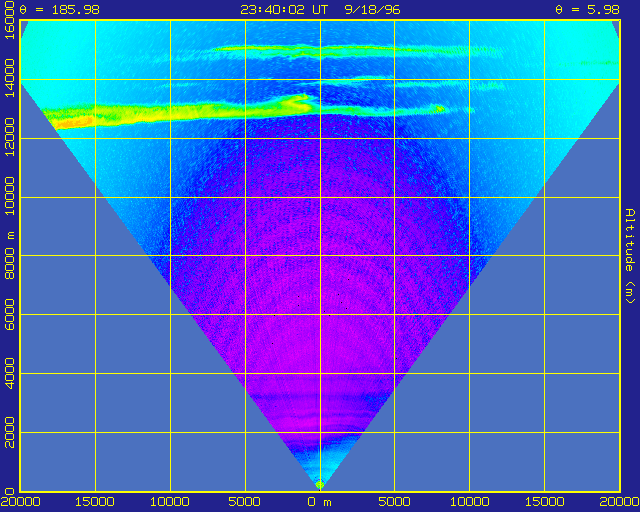
Task: Click the 15000 label left of 0 m
Action: (x=95, y=502)
